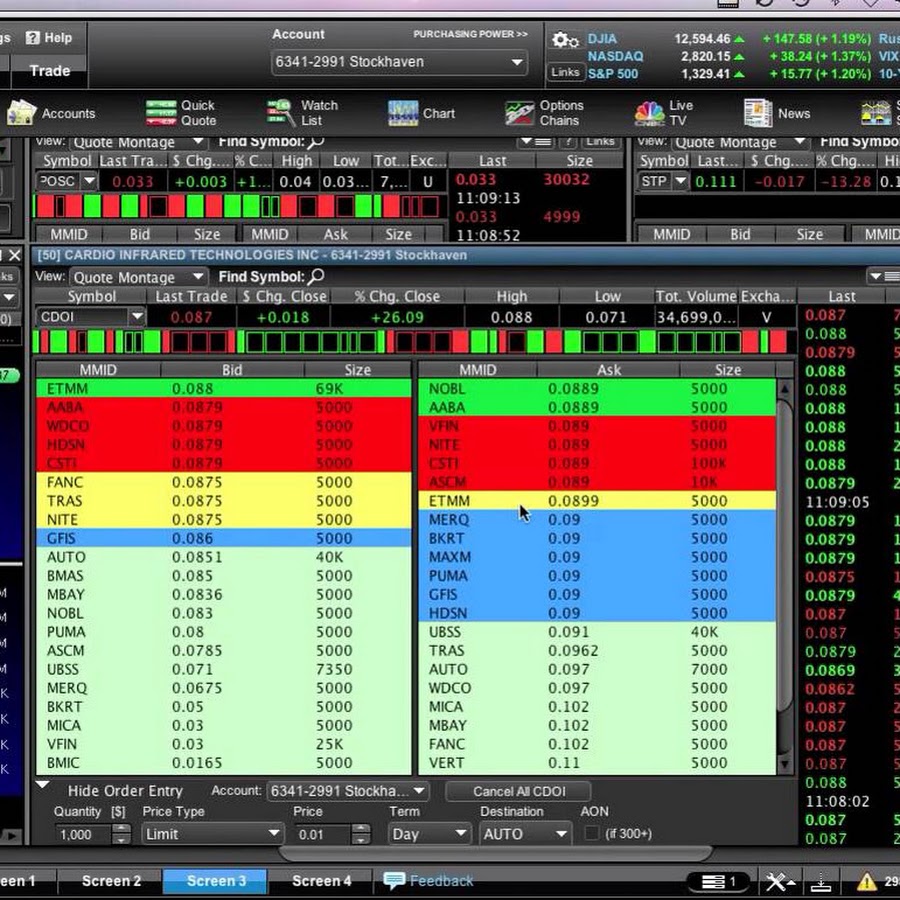Enable the AON checkbox

coord(592,833)
